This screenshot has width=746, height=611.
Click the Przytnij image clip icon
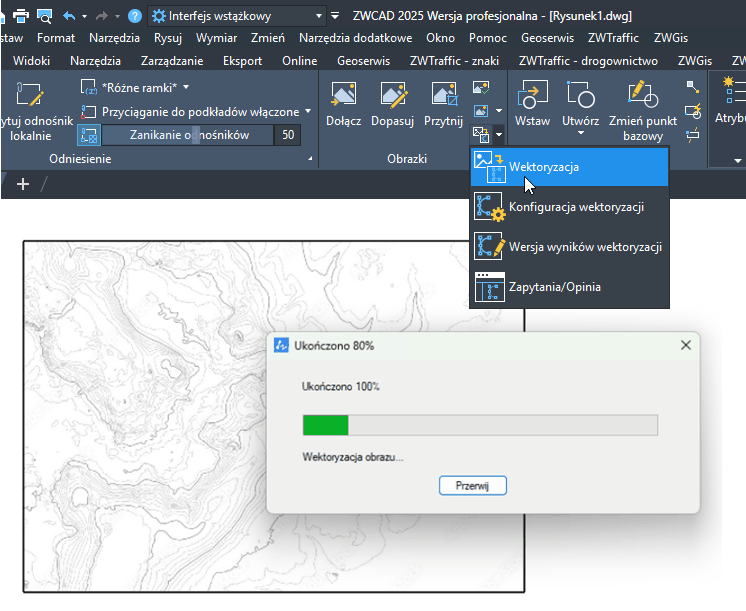pyautogui.click(x=444, y=94)
